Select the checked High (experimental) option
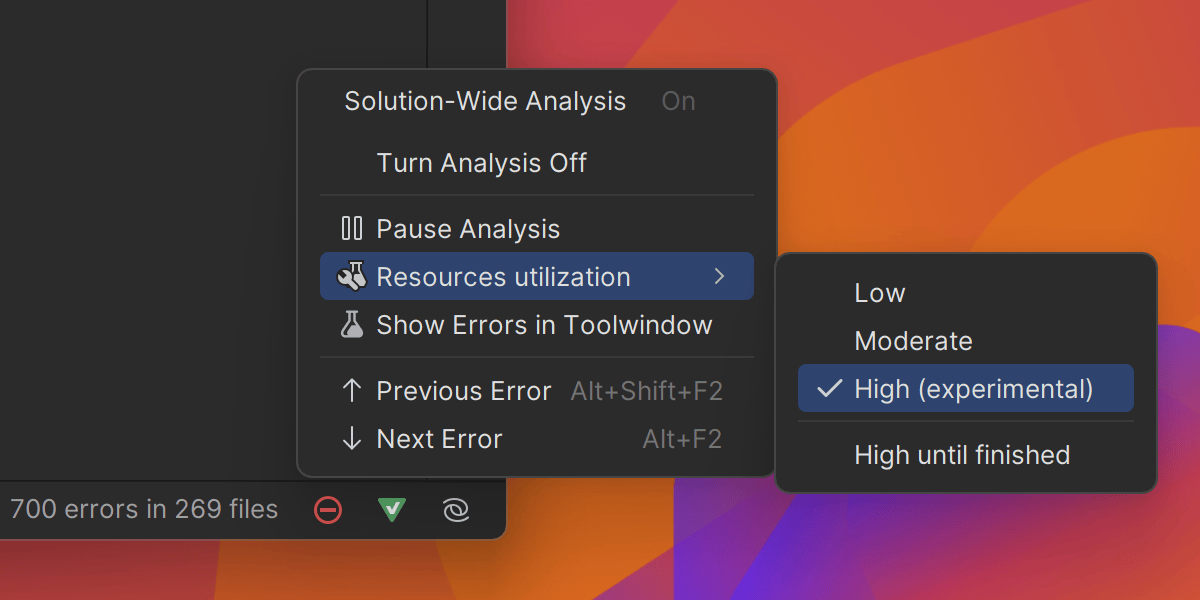 point(973,389)
